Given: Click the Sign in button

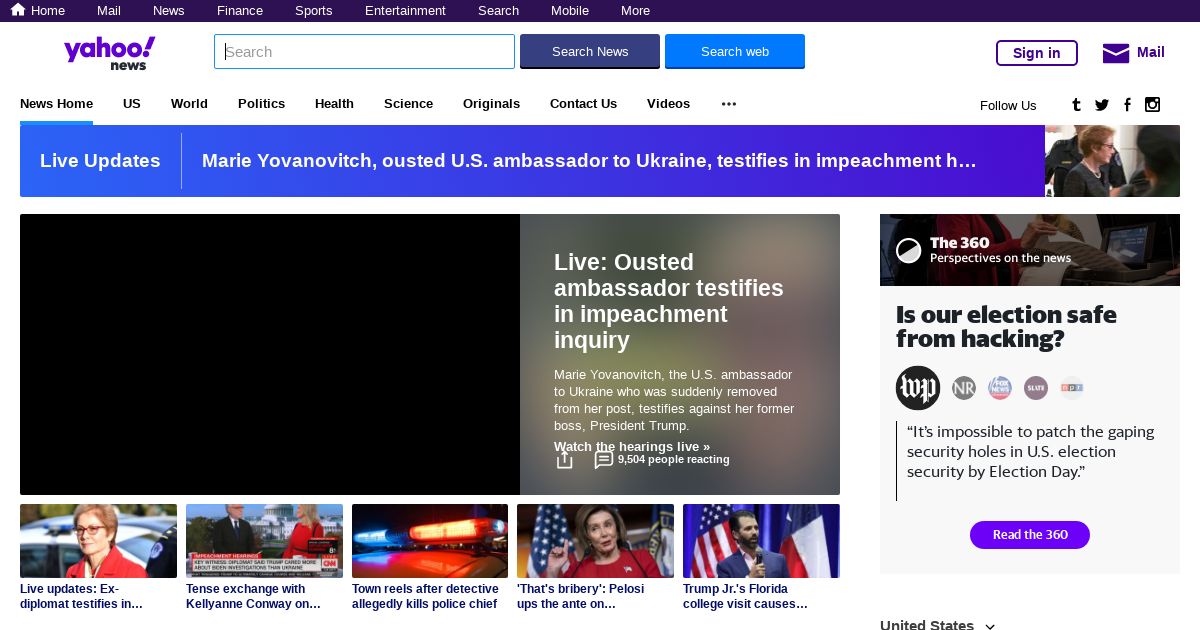Looking at the screenshot, I should coord(1037,53).
